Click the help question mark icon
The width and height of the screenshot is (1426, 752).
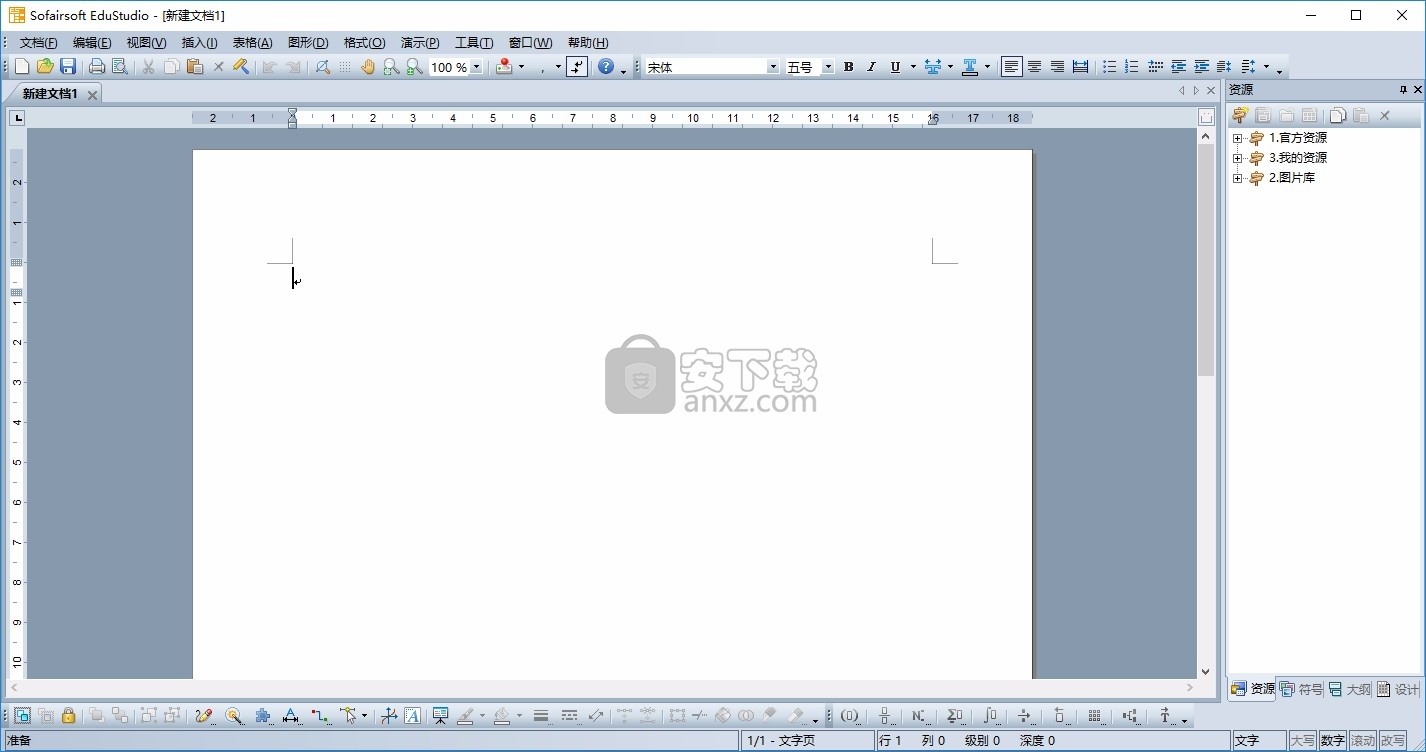[x=606, y=67]
